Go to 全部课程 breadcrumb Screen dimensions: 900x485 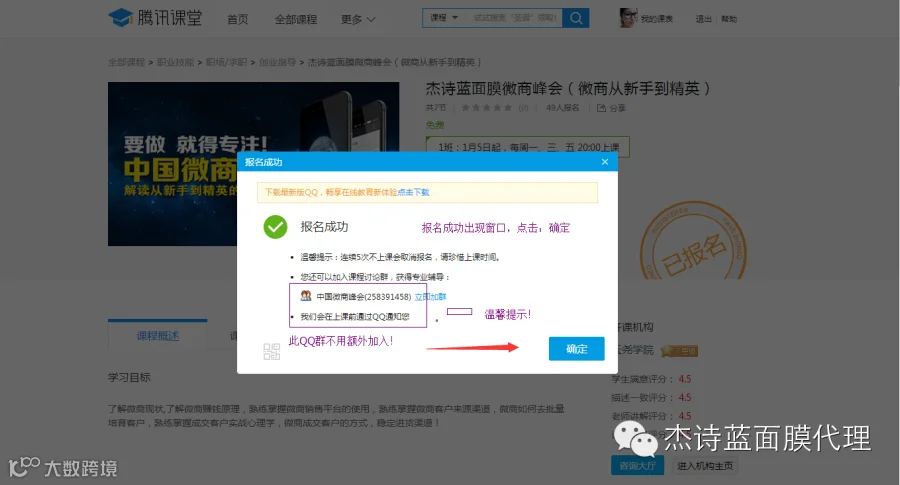126,62
